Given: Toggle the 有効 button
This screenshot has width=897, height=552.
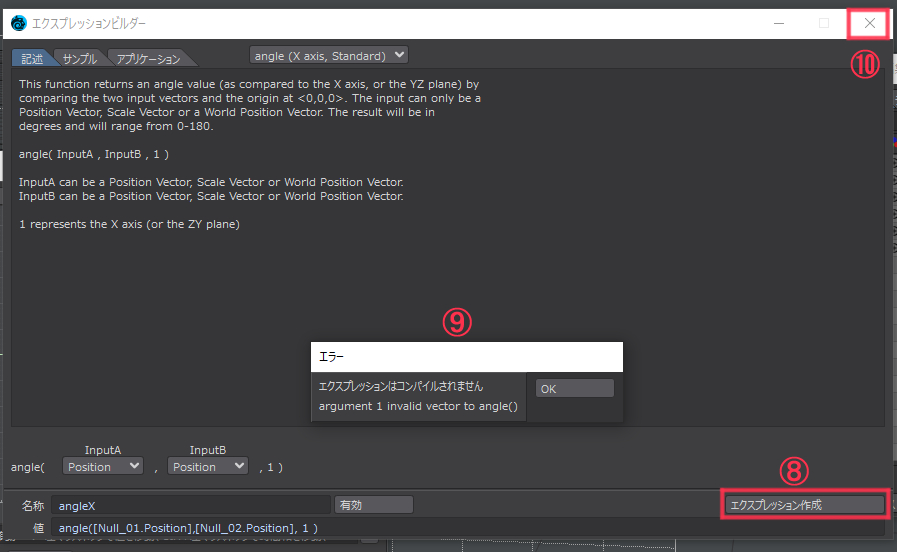Looking at the screenshot, I should click(x=374, y=505).
